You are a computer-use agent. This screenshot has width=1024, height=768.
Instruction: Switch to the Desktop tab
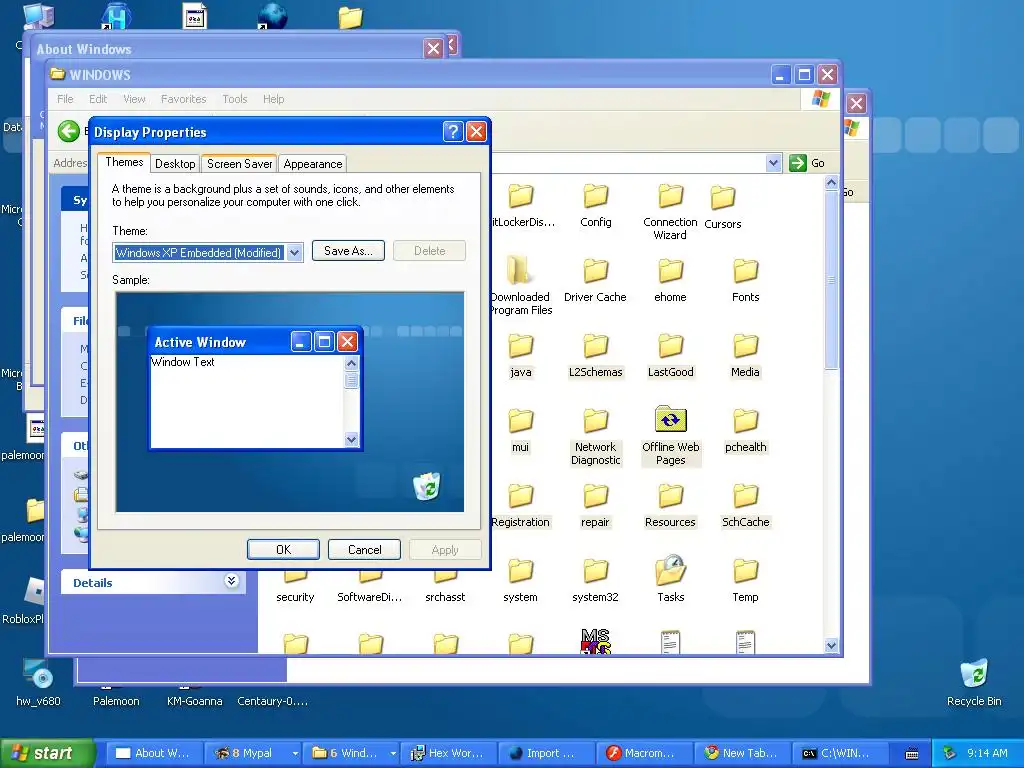175,164
